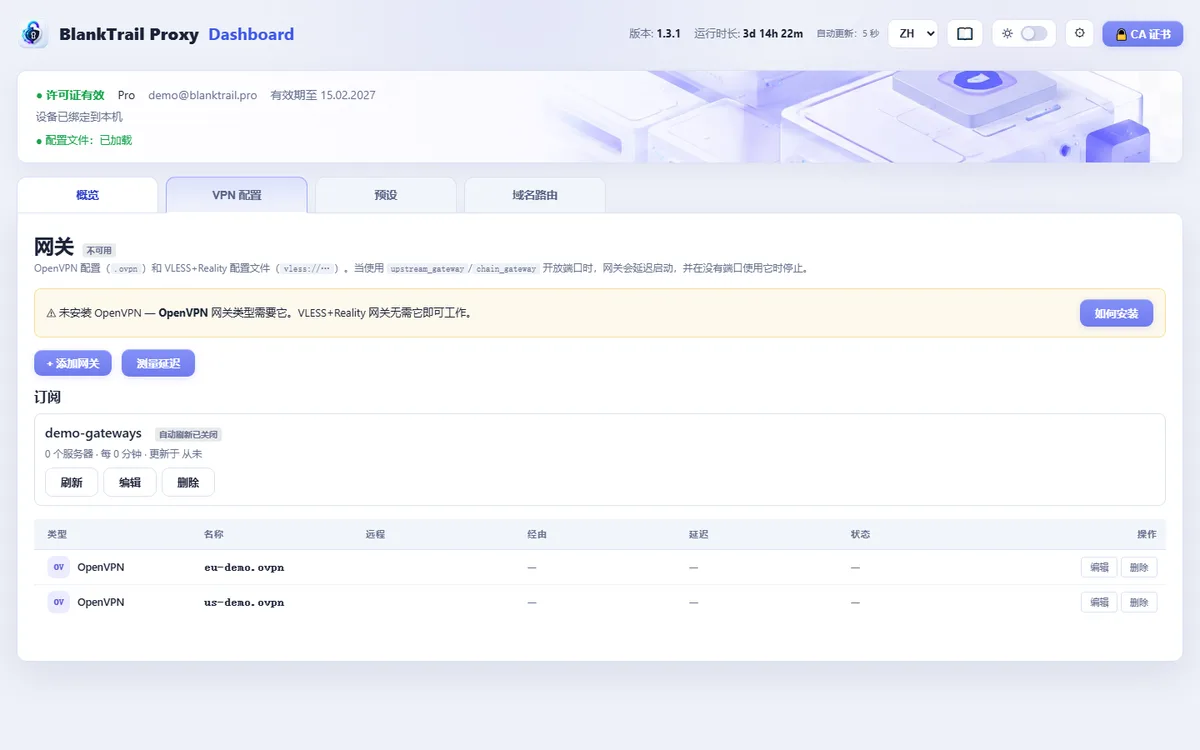
Task: Click the 类型 column header
Action: (x=57, y=534)
